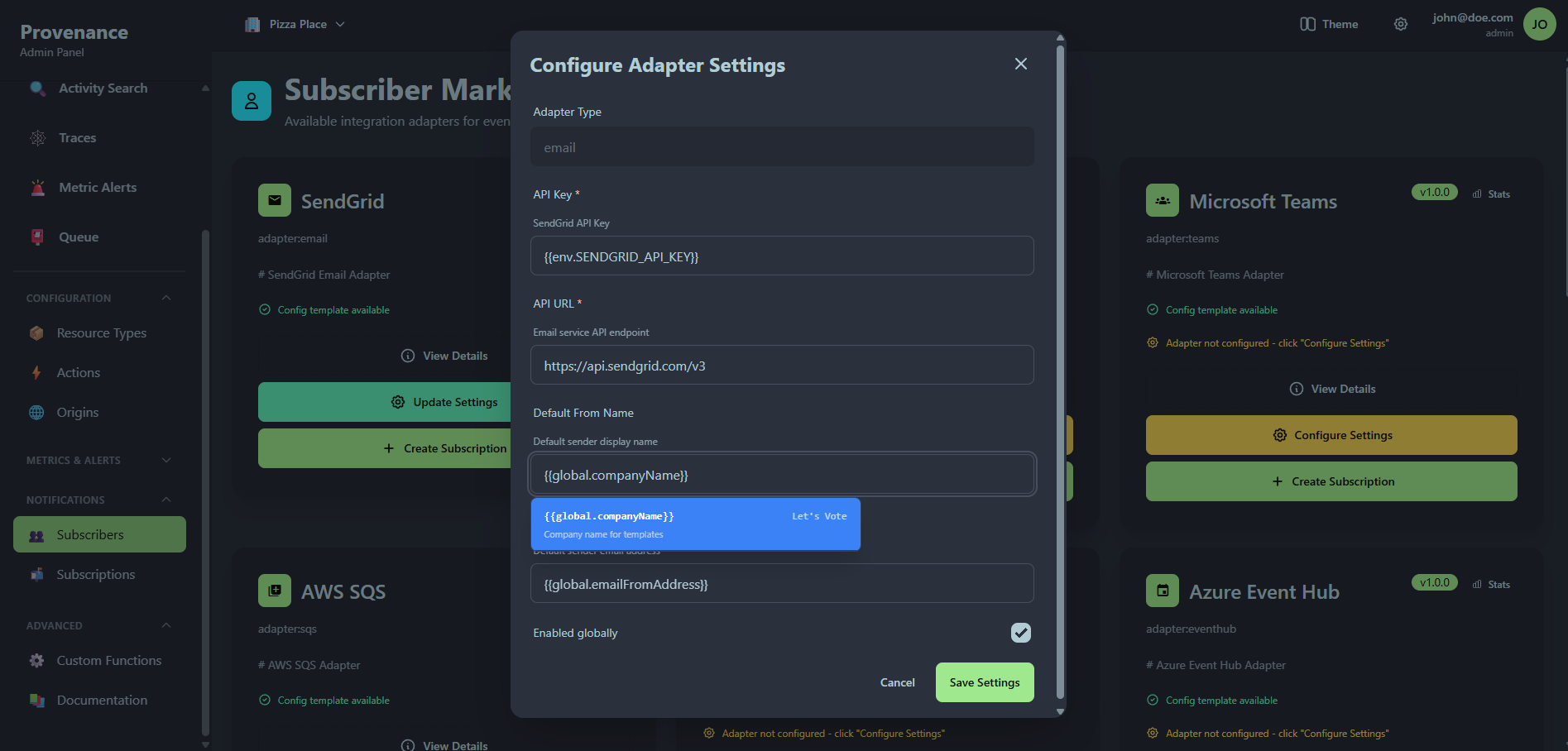Click the Azure Event Hub adapter icon
Viewport: 1568px width, 751px height.
coord(1162,591)
